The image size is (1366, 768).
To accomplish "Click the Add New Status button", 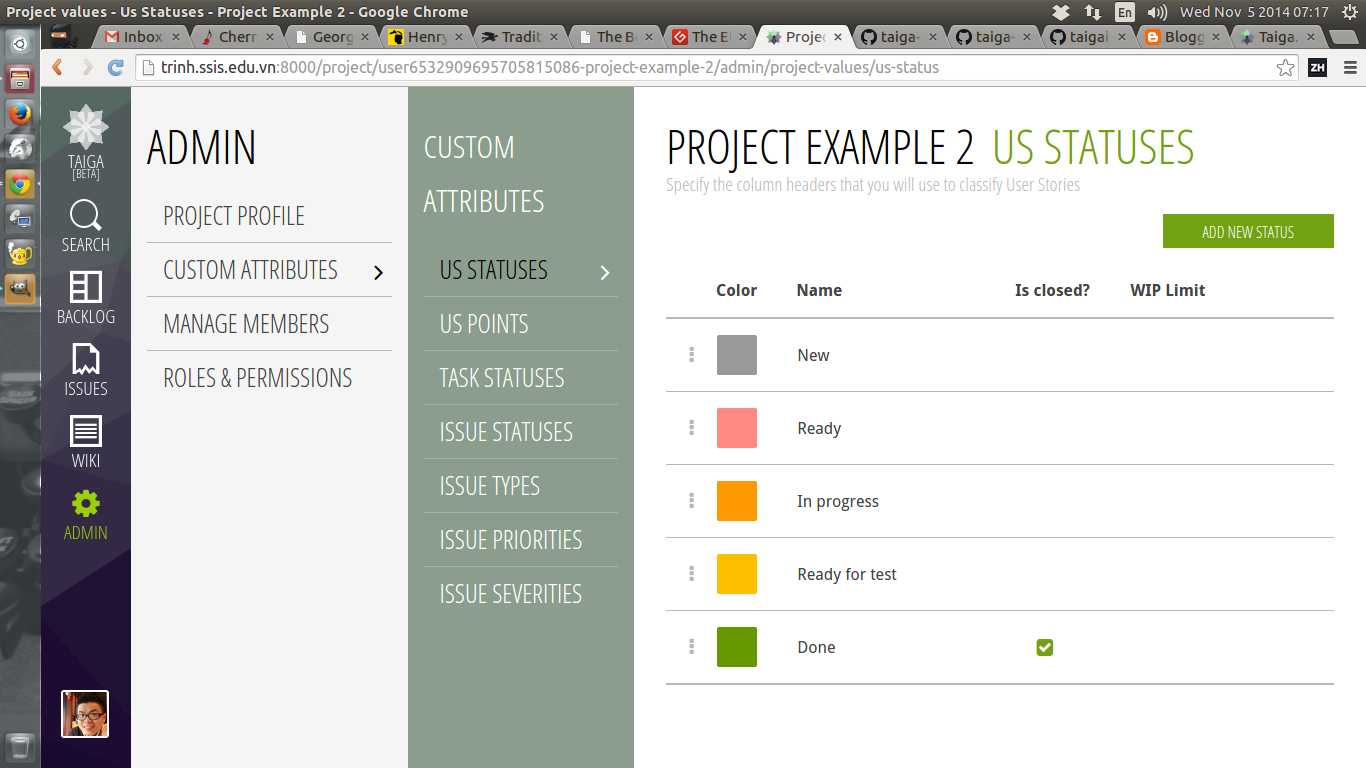I will (x=1247, y=230).
